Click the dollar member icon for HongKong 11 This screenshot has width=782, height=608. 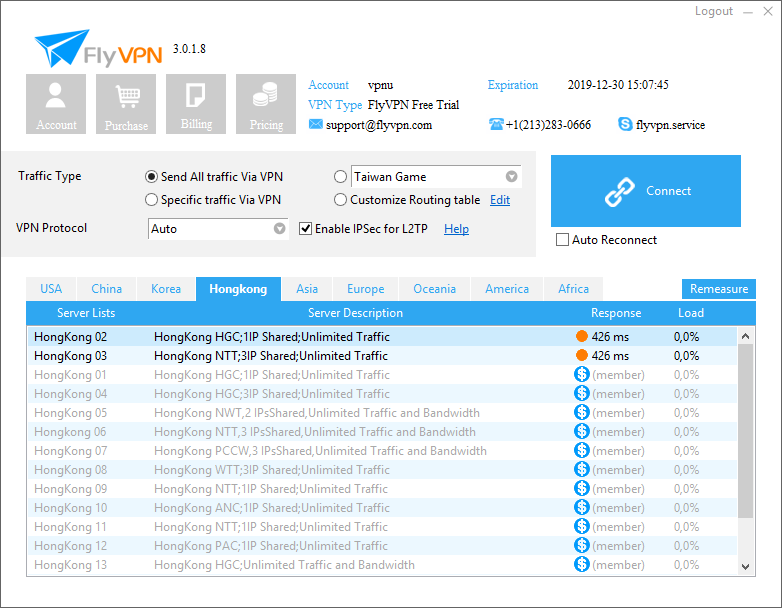[x=582, y=526]
